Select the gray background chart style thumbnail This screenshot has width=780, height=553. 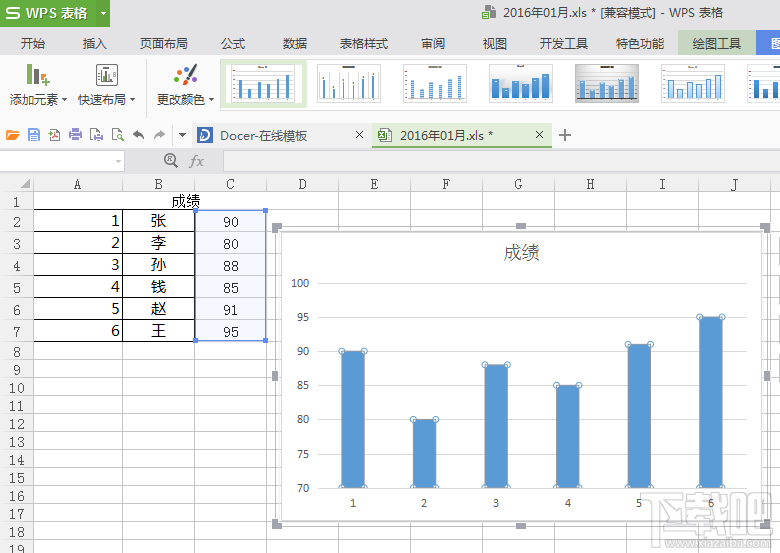606,84
